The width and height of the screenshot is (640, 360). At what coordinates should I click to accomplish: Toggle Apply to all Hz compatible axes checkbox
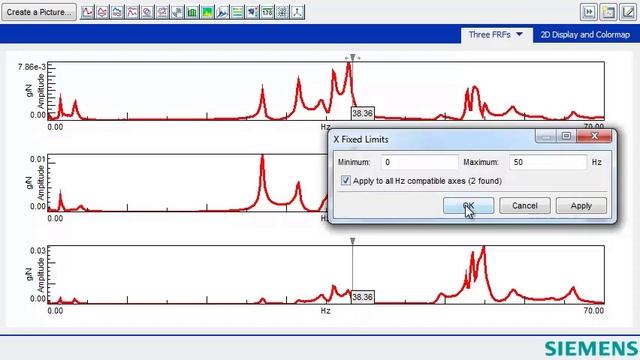346,180
